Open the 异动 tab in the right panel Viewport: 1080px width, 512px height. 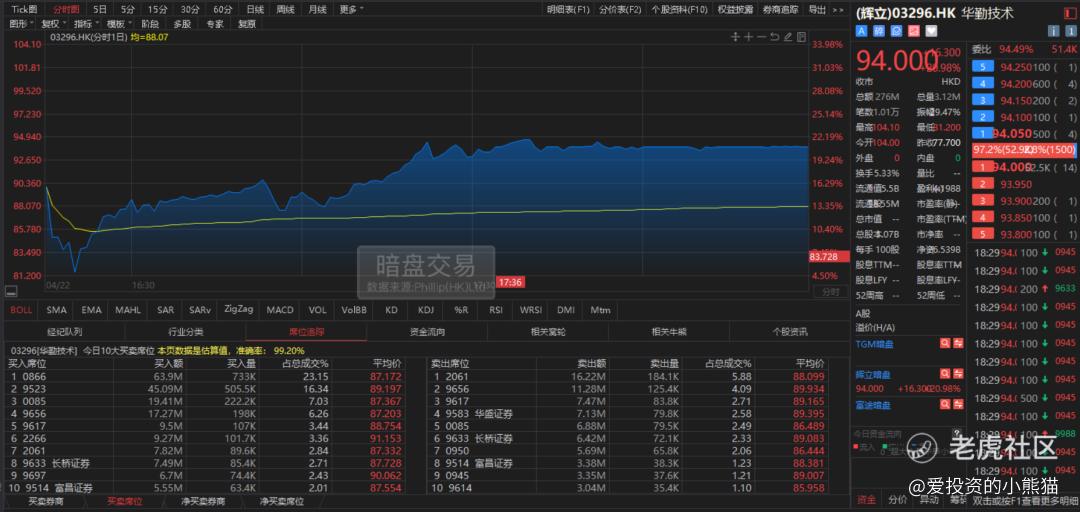(x=929, y=500)
